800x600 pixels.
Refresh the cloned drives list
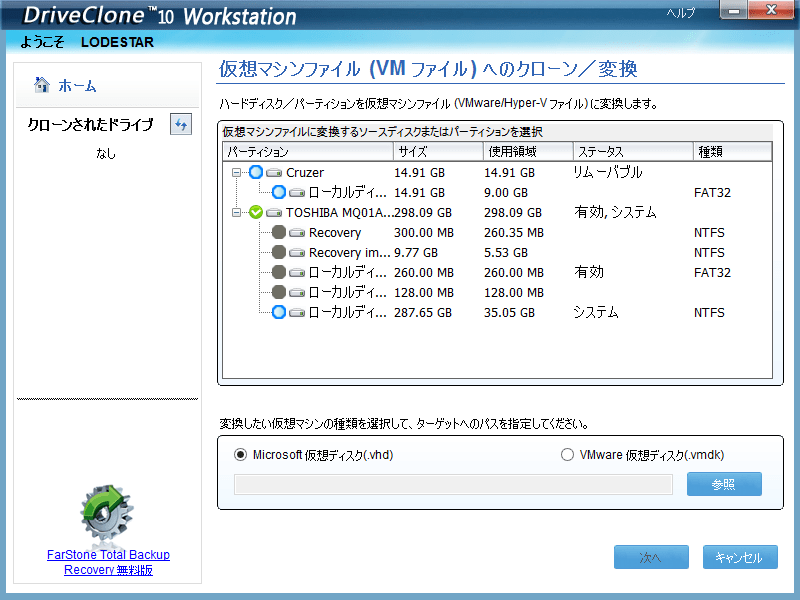click(180, 123)
